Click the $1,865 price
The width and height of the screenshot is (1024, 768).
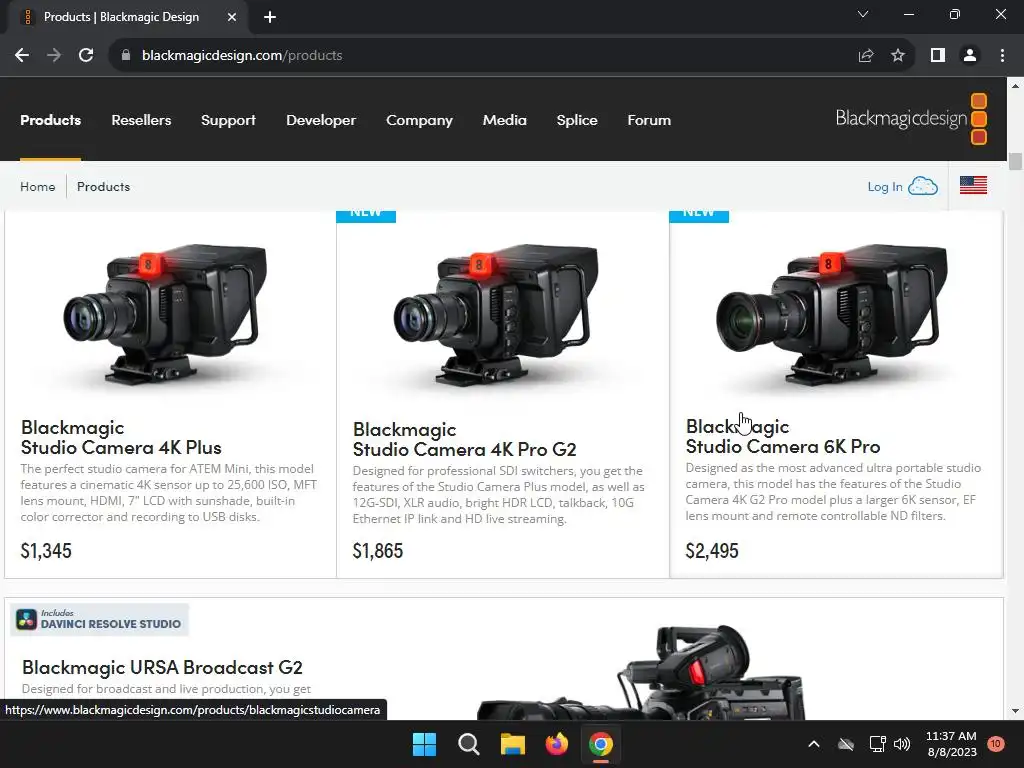(377, 551)
